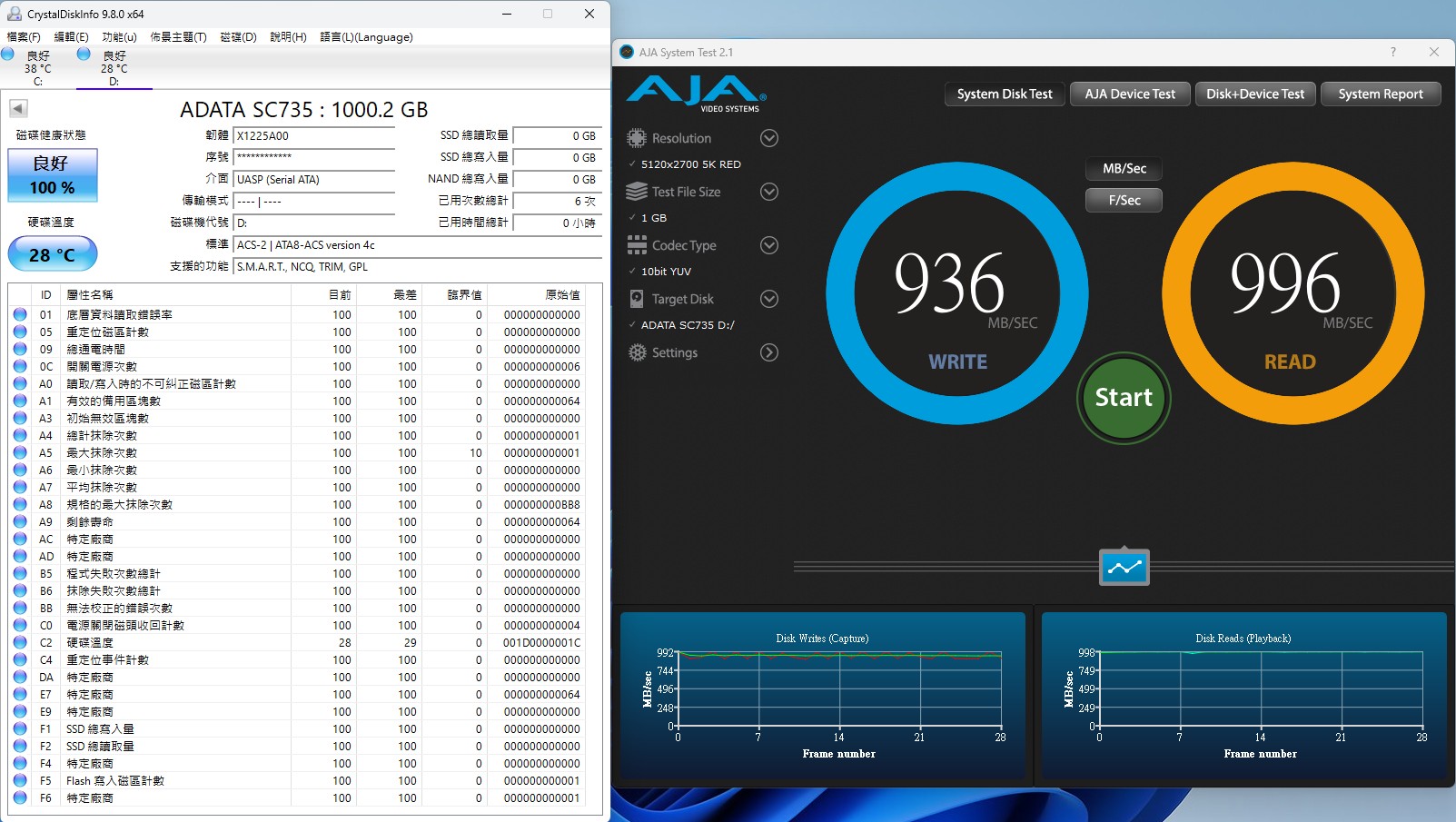Click the ADATA SC735 : 1000.2 GB title
This screenshot has height=822, width=1456.
pos(304,110)
